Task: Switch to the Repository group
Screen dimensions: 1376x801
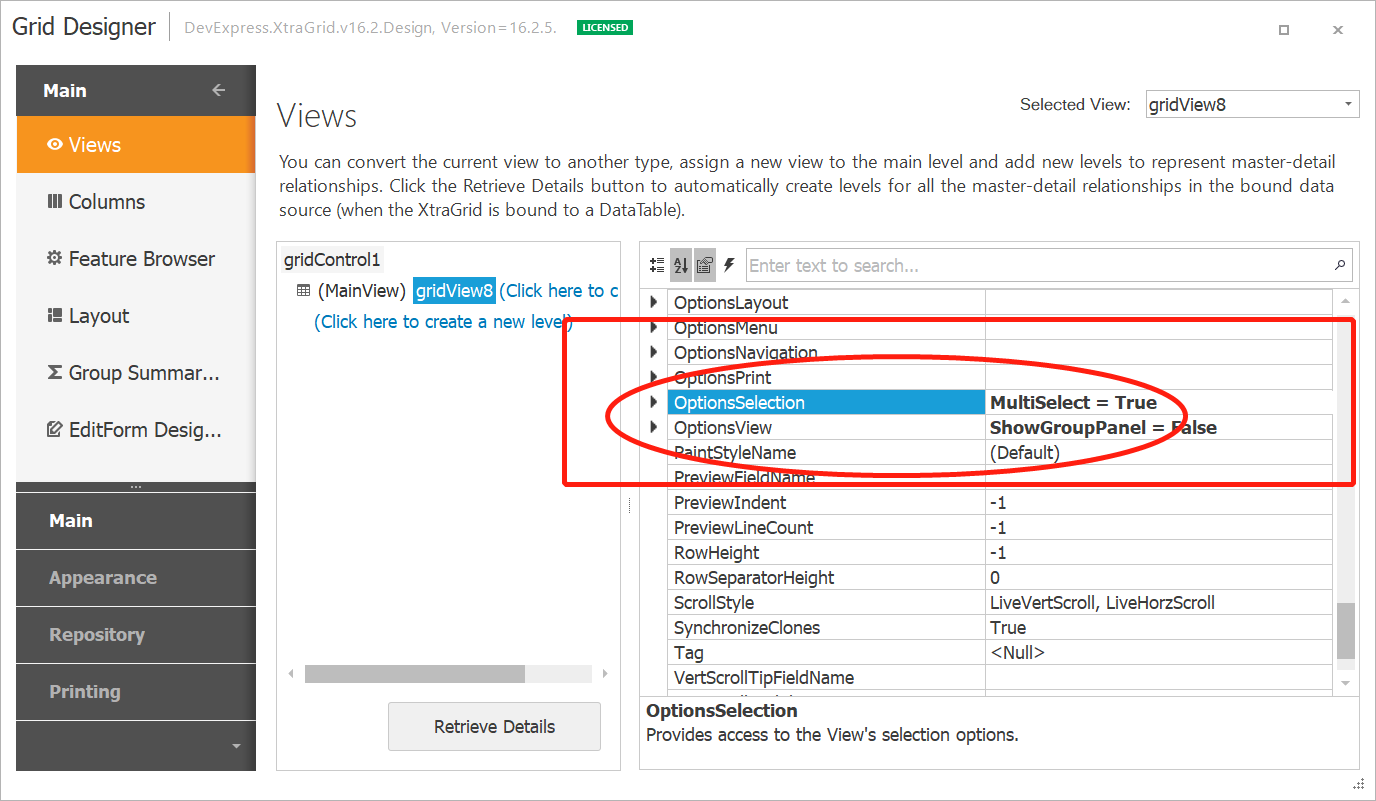Action: [136, 635]
